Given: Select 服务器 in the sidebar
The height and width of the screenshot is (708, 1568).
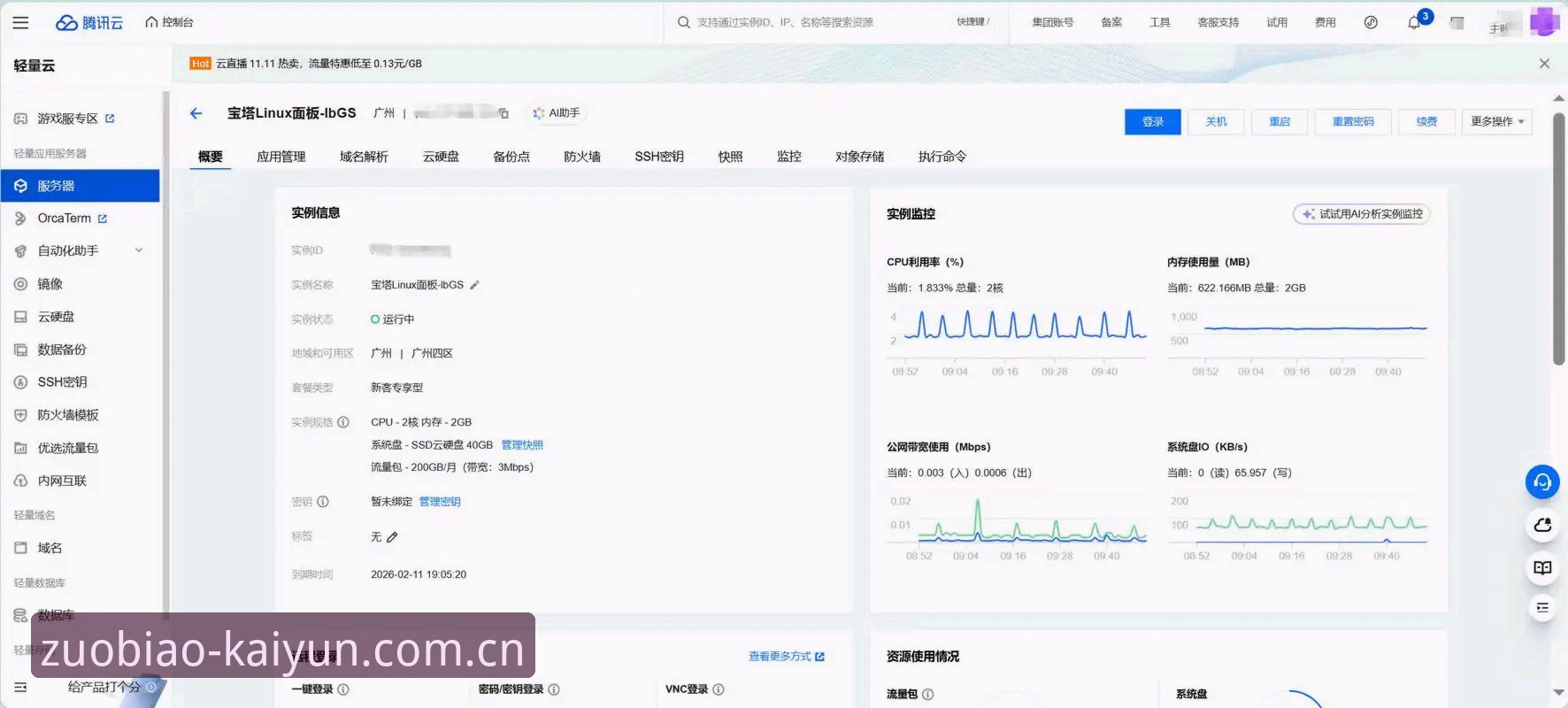Looking at the screenshot, I should pyautogui.click(x=80, y=186).
